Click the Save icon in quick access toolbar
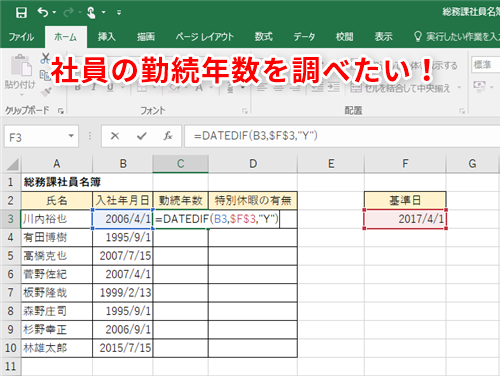500x376 pixels. pyautogui.click(x=21, y=13)
